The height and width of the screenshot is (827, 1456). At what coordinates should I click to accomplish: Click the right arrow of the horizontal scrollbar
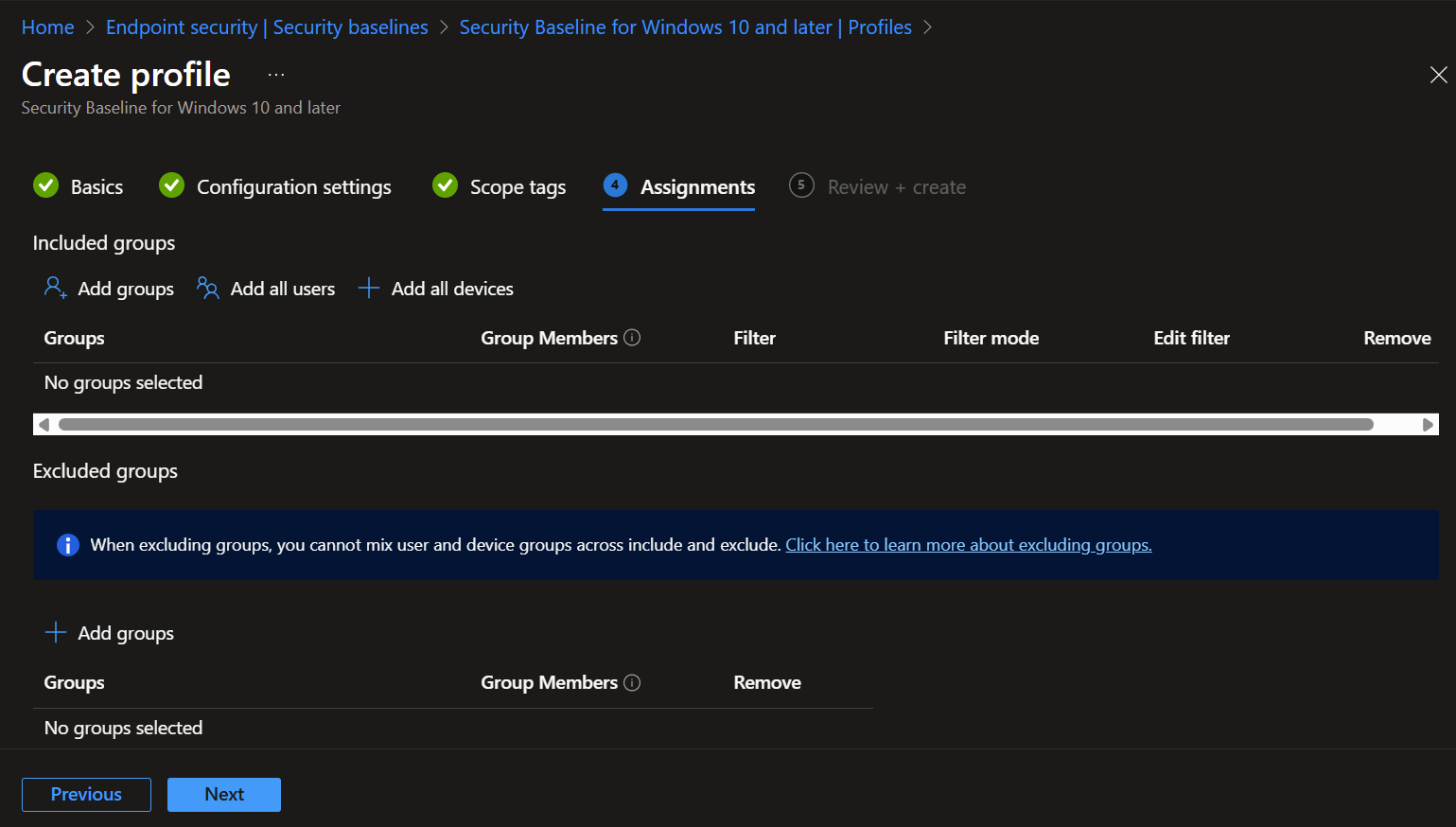tap(1429, 424)
